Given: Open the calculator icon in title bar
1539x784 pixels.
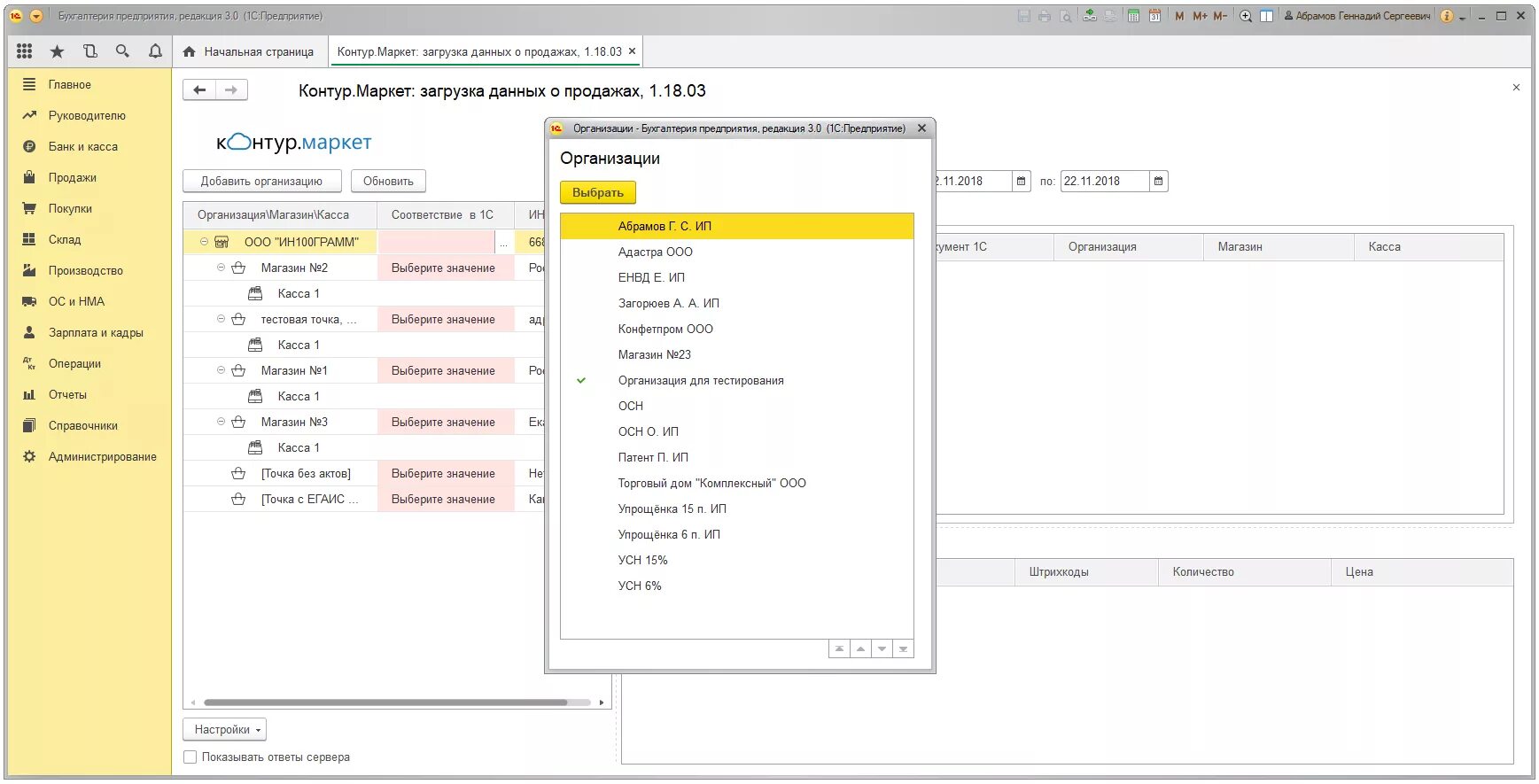Looking at the screenshot, I should click(1133, 16).
